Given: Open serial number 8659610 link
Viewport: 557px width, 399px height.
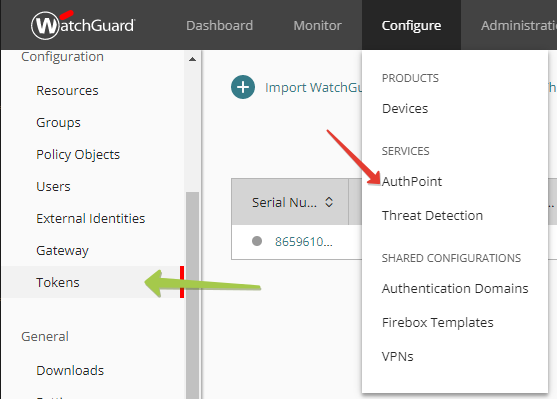Looking at the screenshot, I should (x=304, y=242).
